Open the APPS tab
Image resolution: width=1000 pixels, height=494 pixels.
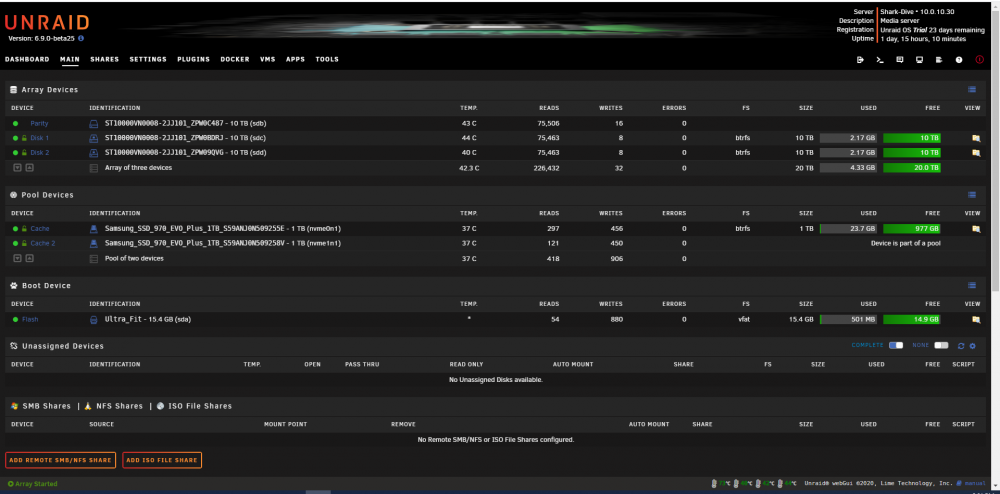295,59
